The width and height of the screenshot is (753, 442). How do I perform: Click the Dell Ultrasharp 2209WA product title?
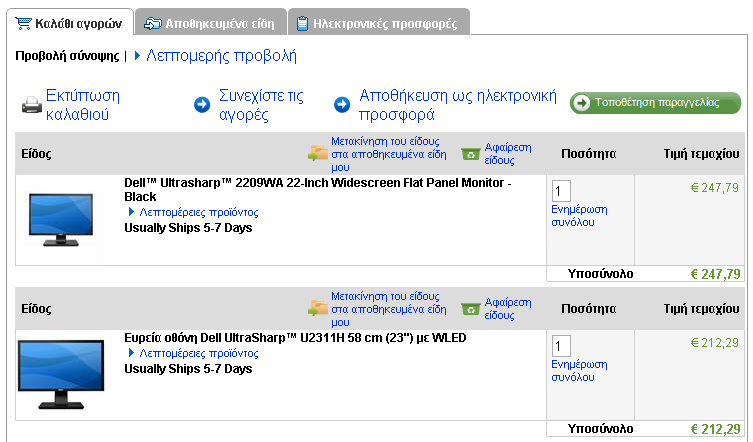tap(318, 190)
